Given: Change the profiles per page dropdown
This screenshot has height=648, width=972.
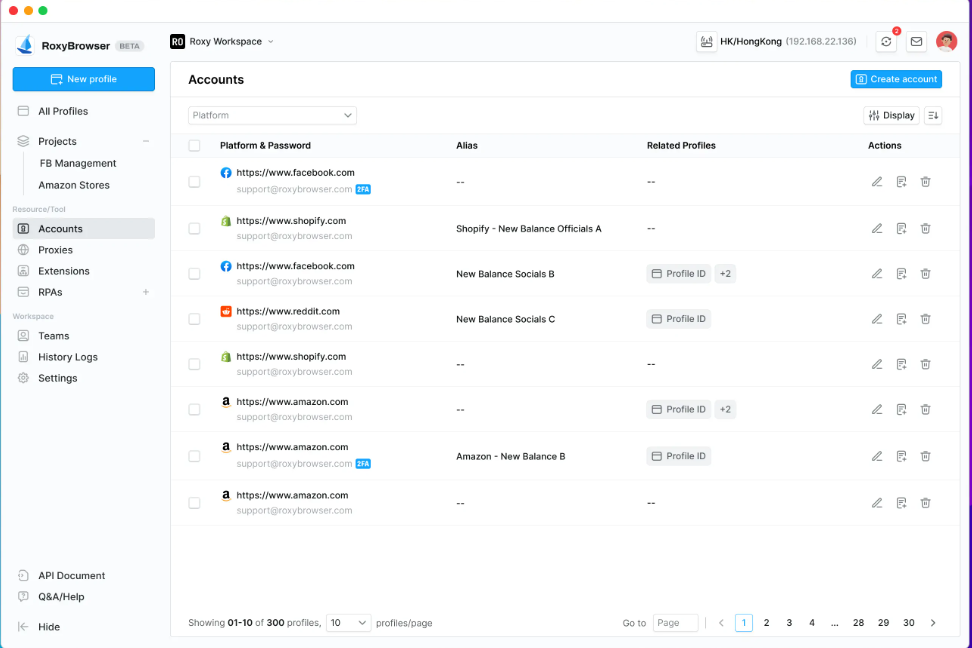Looking at the screenshot, I should click(x=348, y=622).
